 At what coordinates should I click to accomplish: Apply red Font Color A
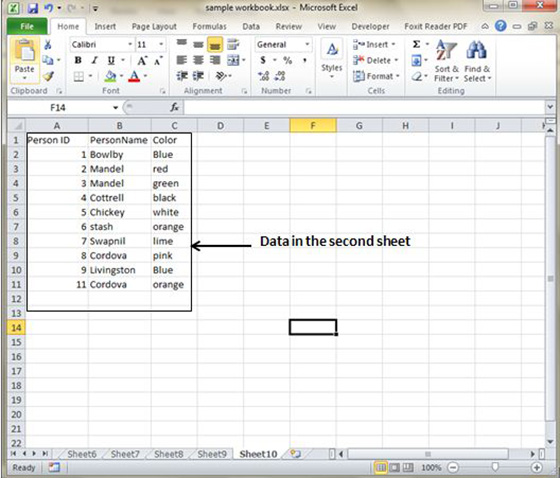pos(134,76)
